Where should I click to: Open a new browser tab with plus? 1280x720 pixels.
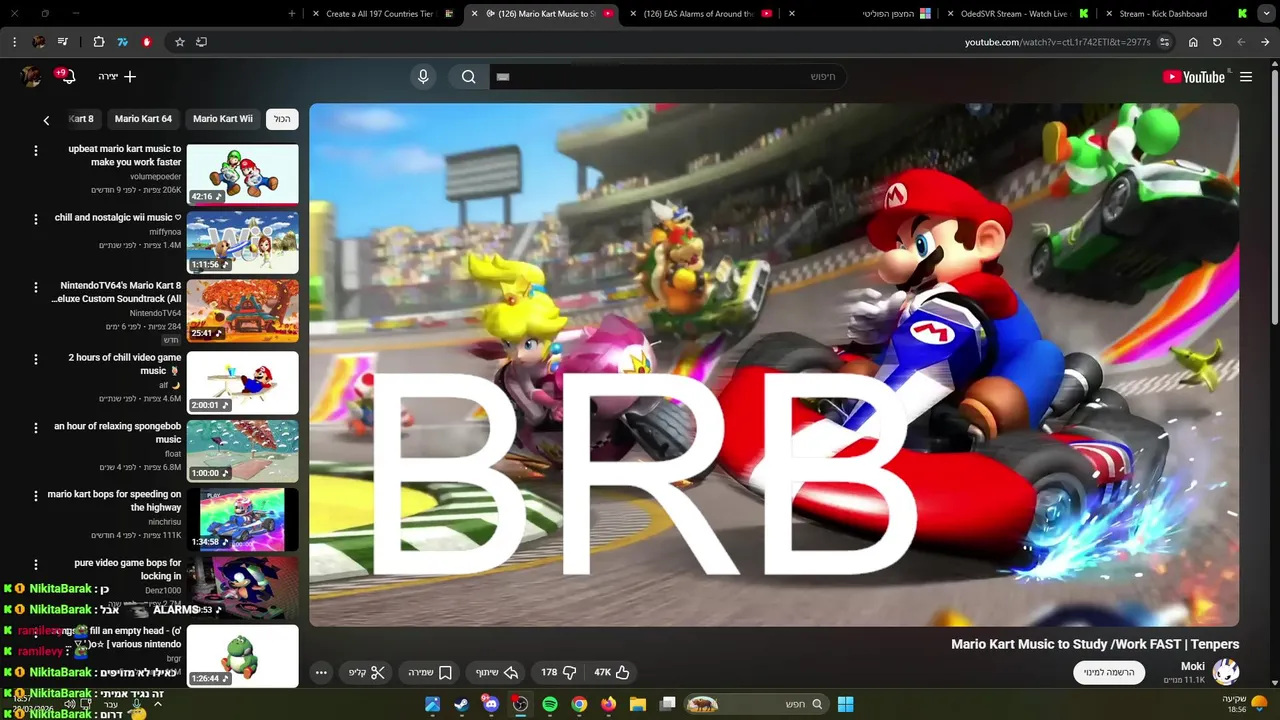(292, 14)
